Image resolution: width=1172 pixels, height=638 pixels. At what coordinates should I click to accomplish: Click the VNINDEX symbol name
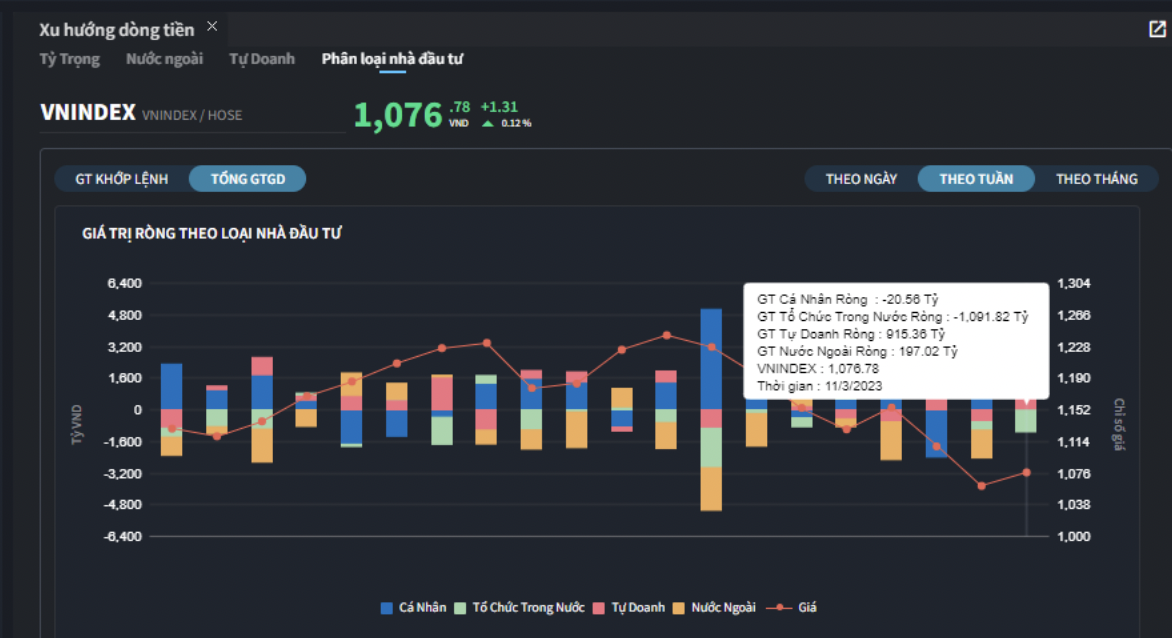pyautogui.click(x=88, y=113)
